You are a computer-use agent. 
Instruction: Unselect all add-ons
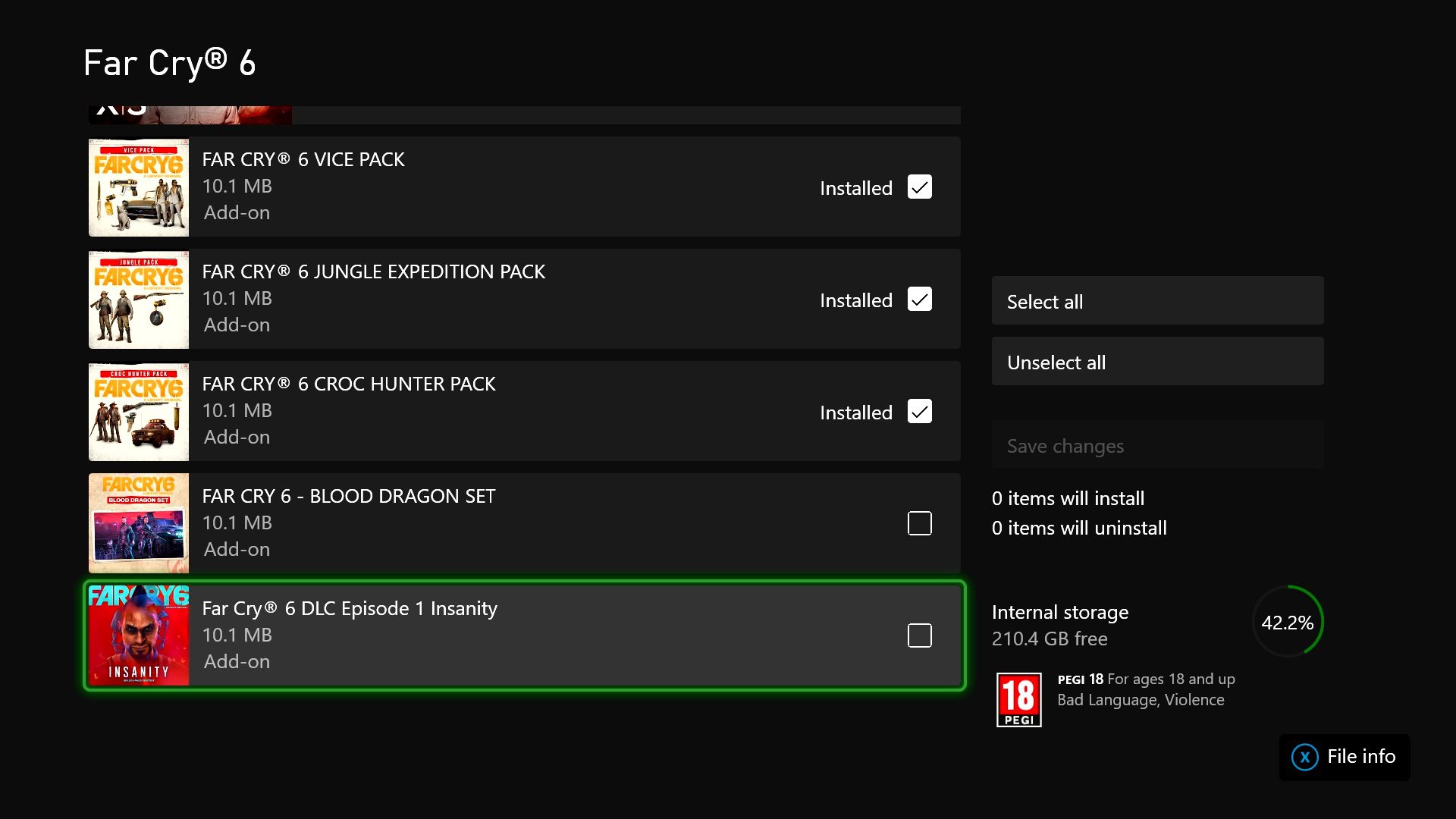tap(1157, 362)
